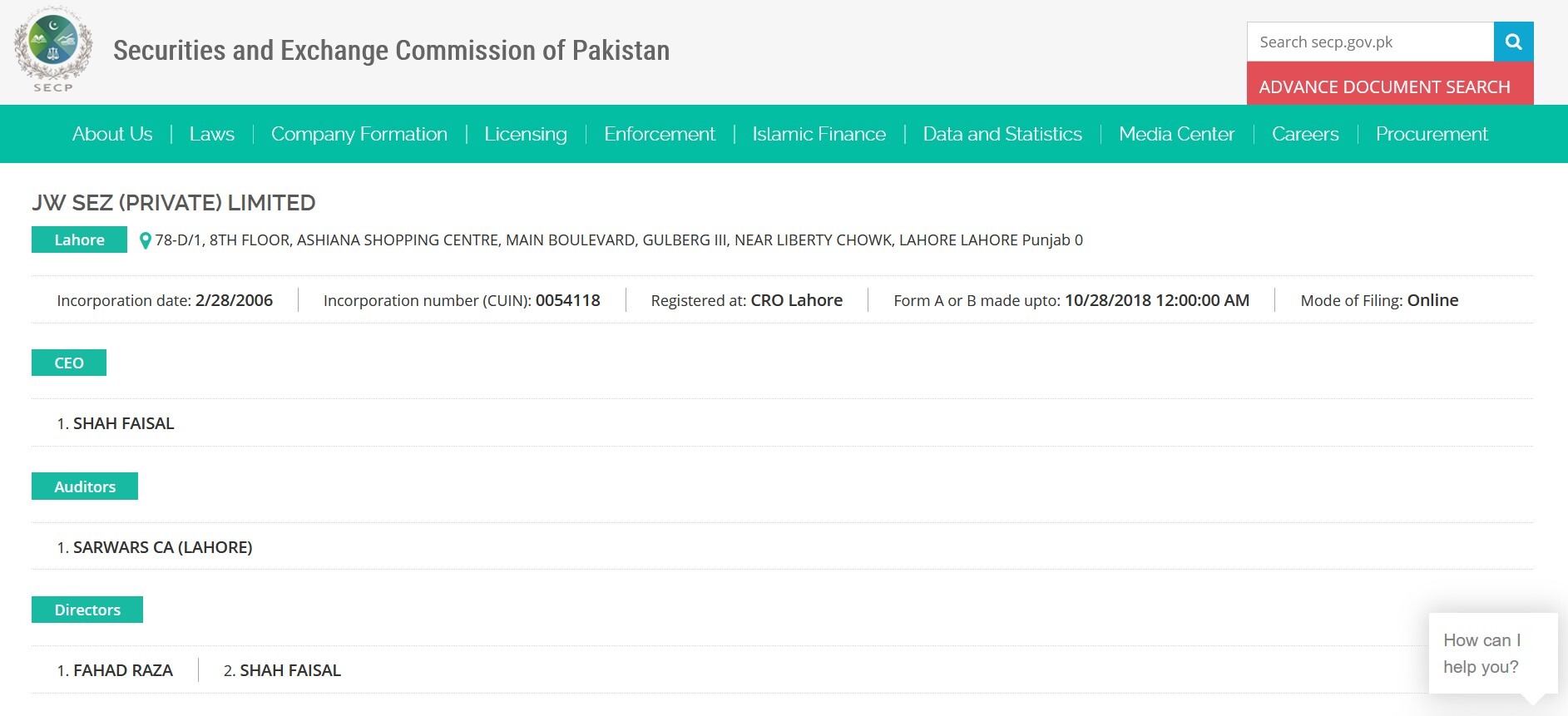Click the Securities and Exchange Commission title
The height and width of the screenshot is (716, 1568).
click(x=391, y=51)
